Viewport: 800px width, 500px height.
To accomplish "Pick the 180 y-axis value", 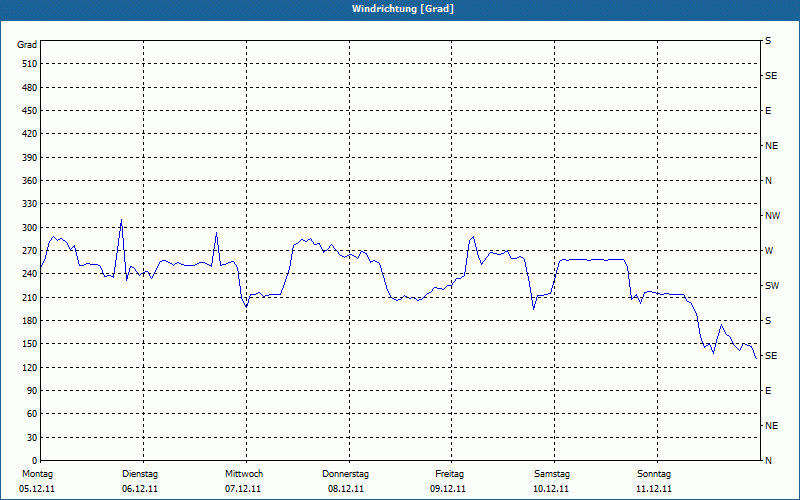I will tap(30, 320).
